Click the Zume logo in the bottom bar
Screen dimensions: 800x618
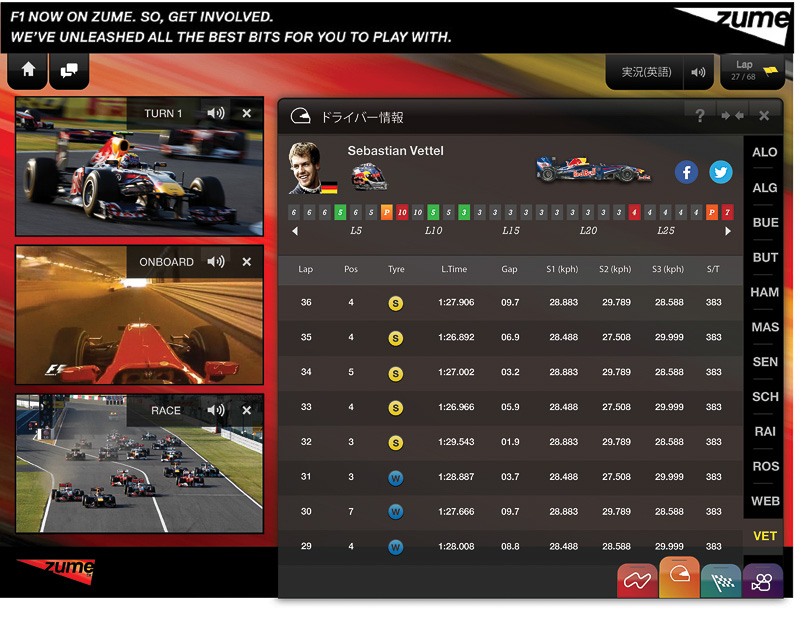click(56, 570)
